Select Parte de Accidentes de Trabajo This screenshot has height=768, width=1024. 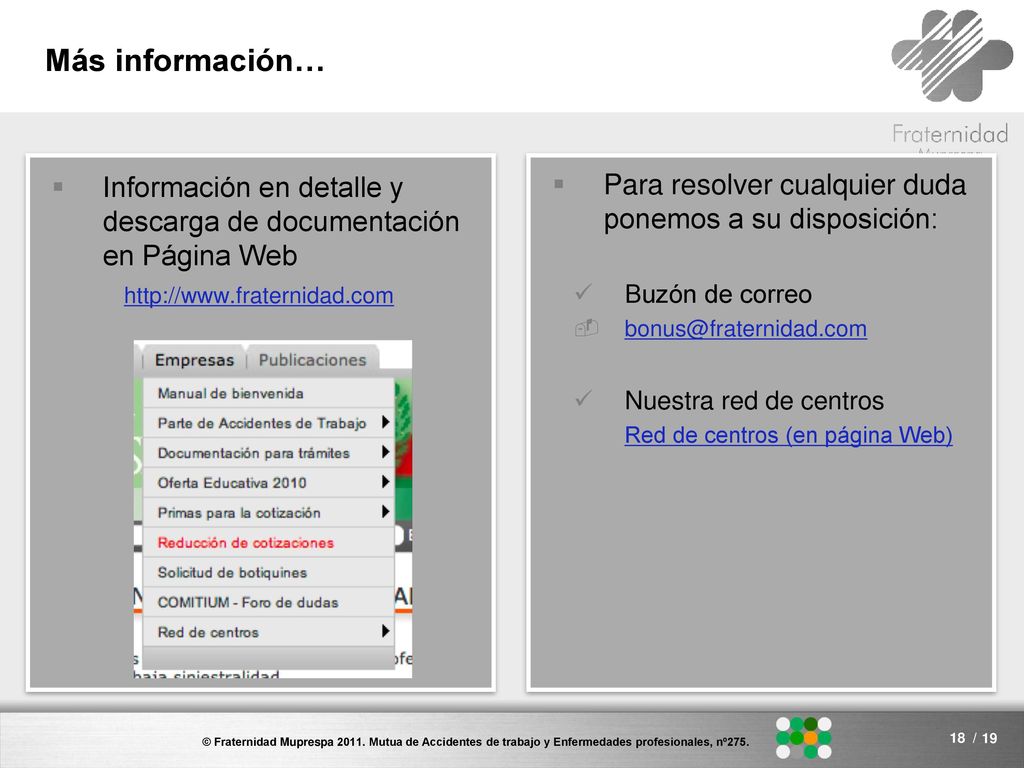pos(268,423)
